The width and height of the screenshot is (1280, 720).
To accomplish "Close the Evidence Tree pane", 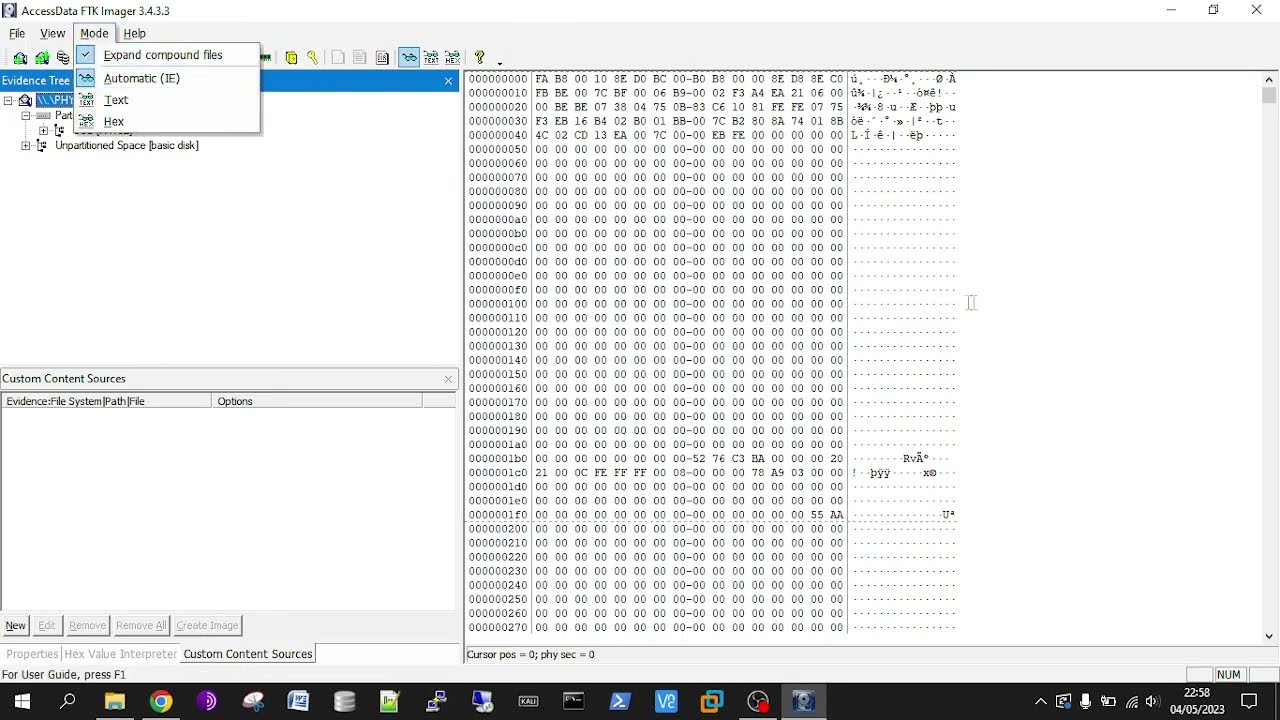I will (x=448, y=80).
